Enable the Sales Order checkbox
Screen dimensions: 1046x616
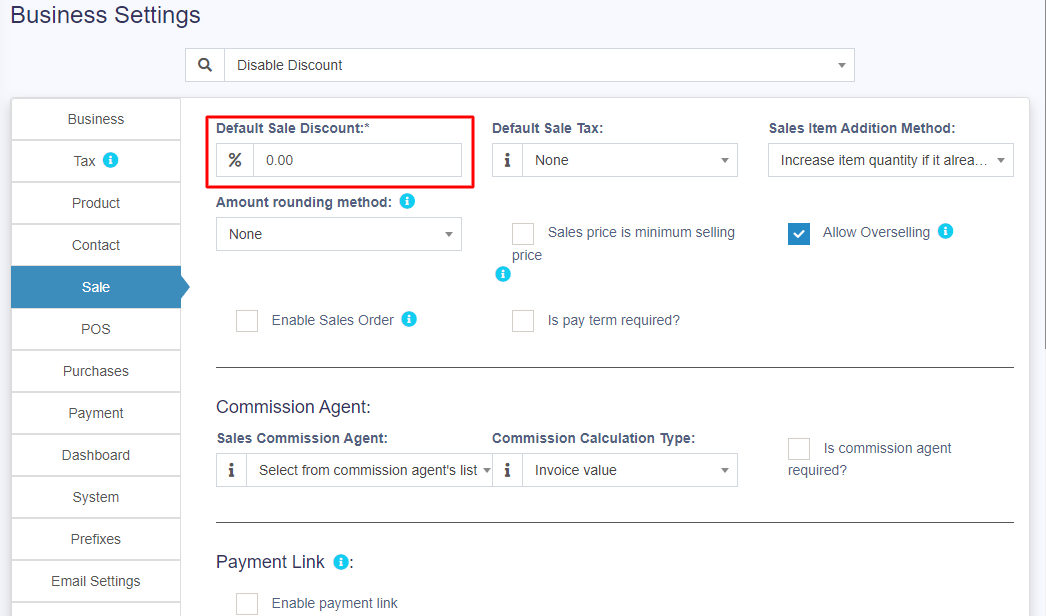[x=247, y=321]
